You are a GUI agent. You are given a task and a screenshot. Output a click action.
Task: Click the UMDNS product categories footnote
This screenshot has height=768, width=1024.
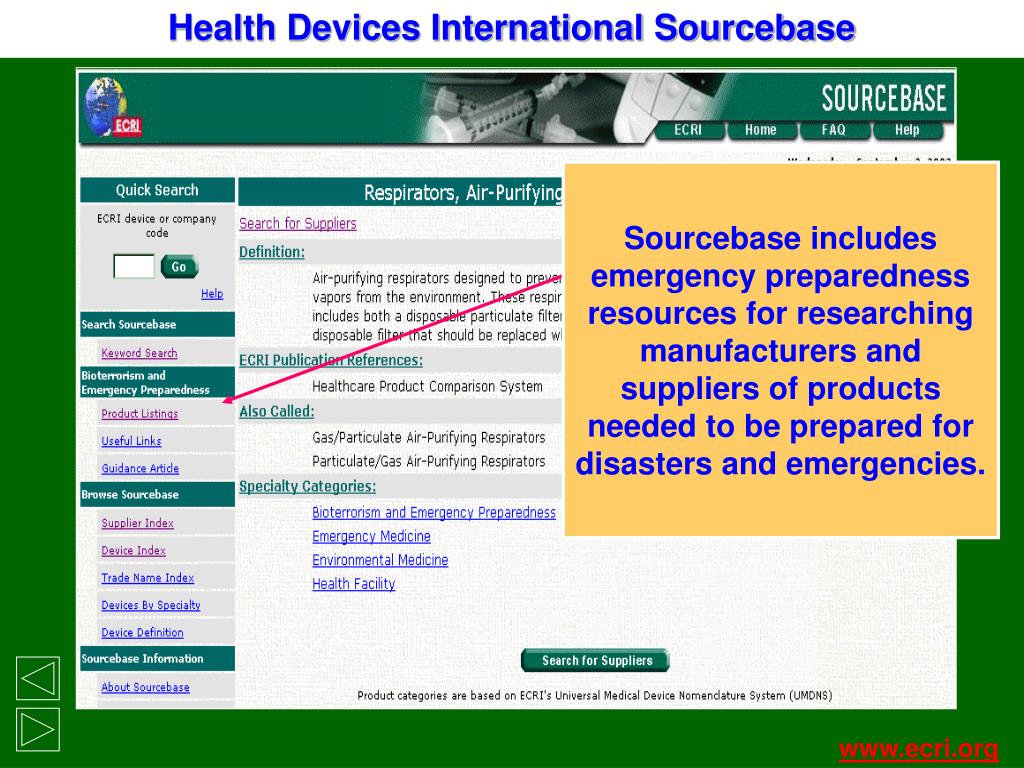click(595, 696)
